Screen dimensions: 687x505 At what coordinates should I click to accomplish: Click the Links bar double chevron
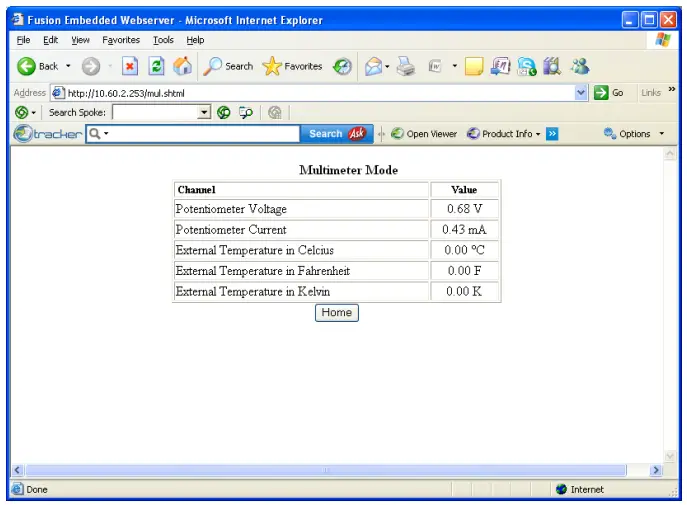coord(672,89)
